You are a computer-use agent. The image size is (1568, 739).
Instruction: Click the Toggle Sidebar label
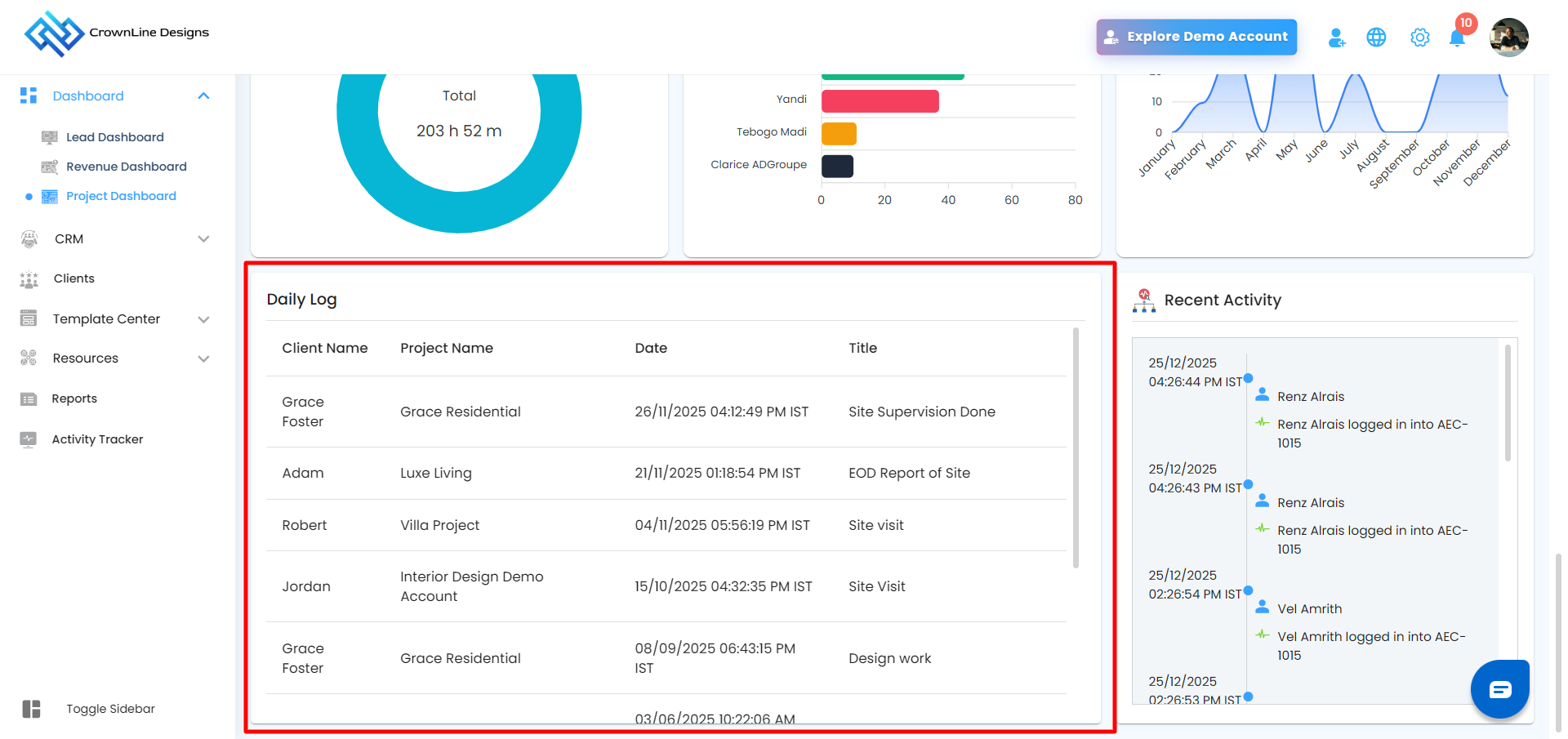point(110,709)
